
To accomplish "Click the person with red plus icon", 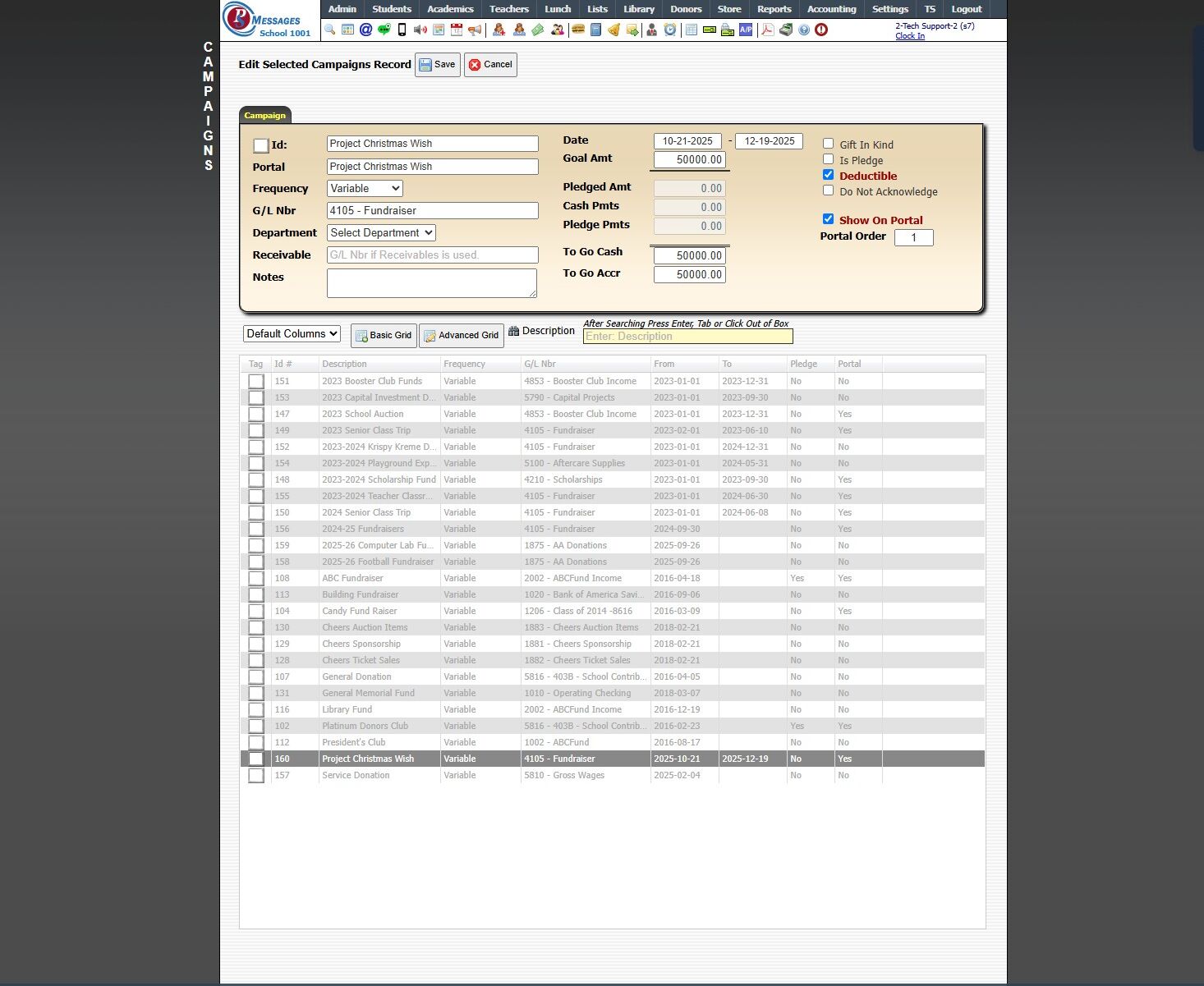I will [499, 30].
